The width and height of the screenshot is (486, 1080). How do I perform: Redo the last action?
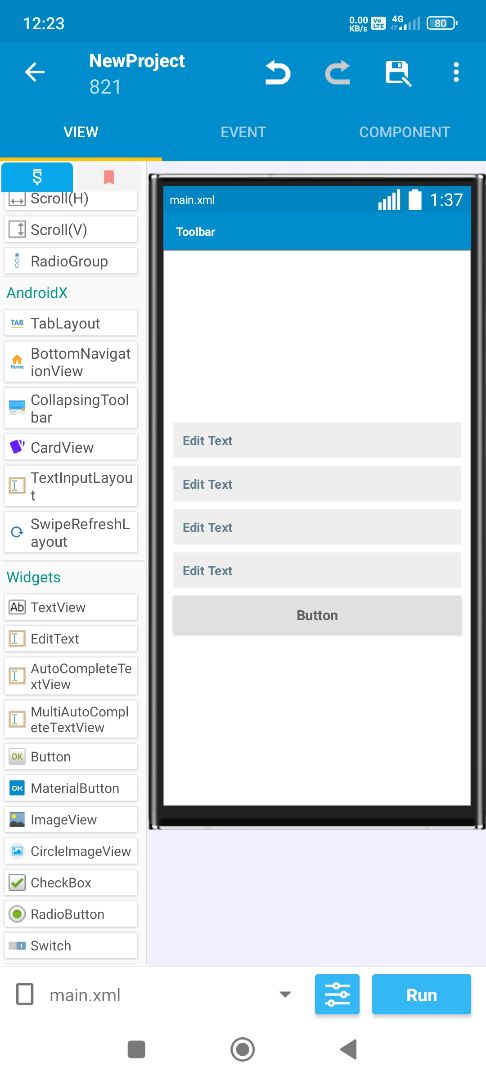[x=337, y=72]
